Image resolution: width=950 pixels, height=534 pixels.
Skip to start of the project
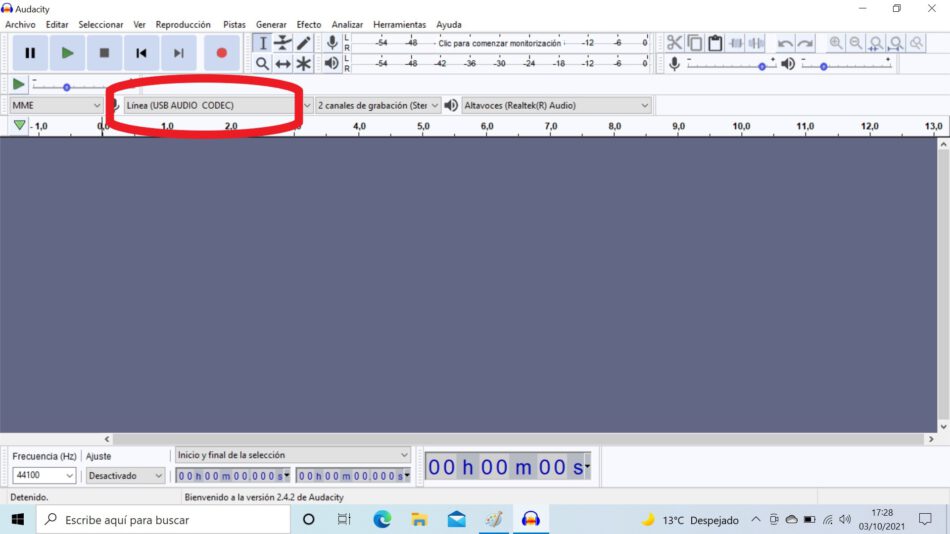(141, 53)
